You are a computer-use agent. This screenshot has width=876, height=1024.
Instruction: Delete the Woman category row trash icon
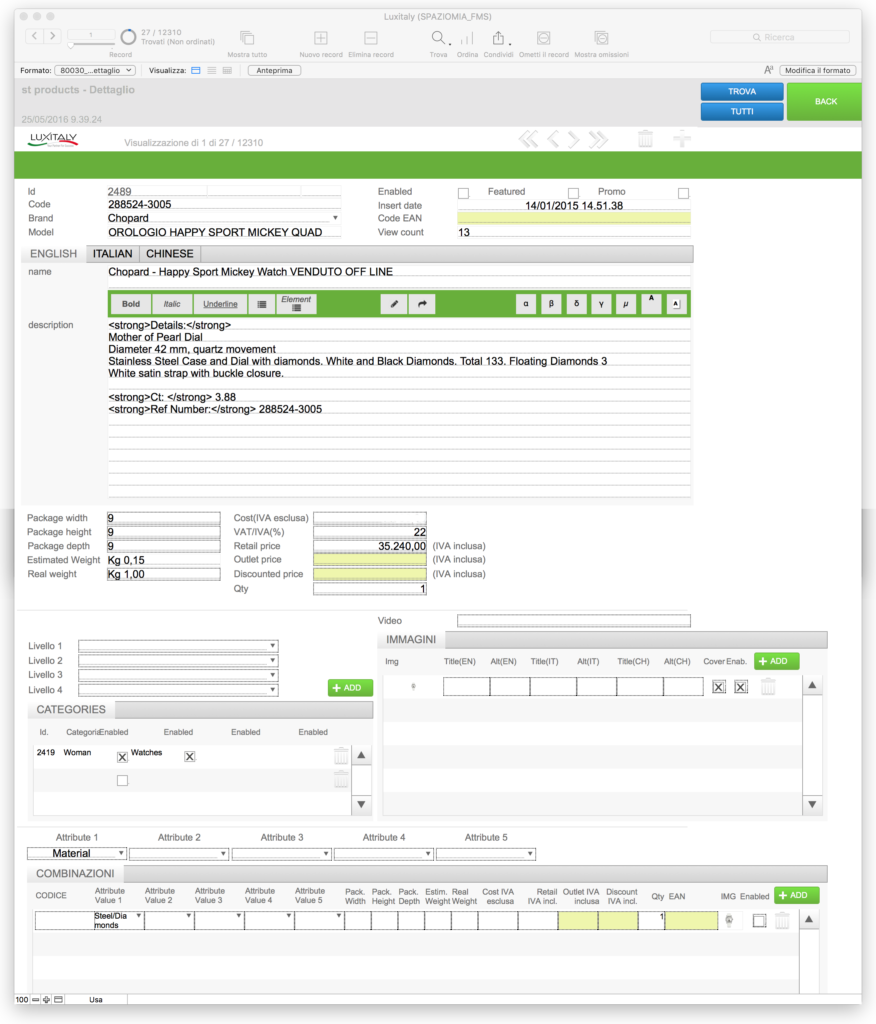pyautogui.click(x=341, y=756)
